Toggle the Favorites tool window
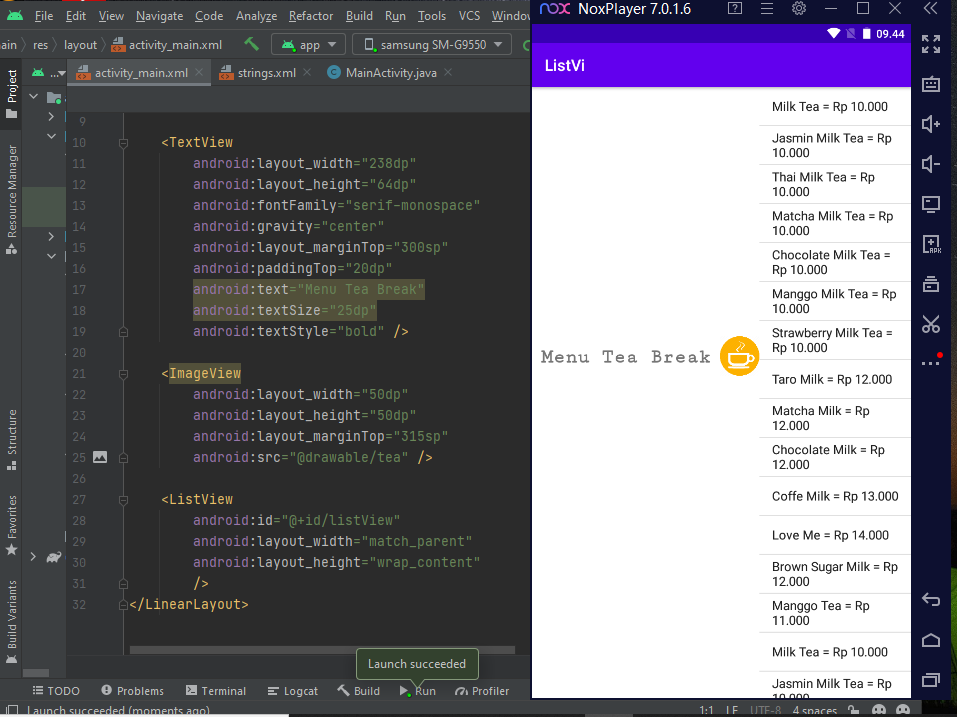 click(x=11, y=525)
